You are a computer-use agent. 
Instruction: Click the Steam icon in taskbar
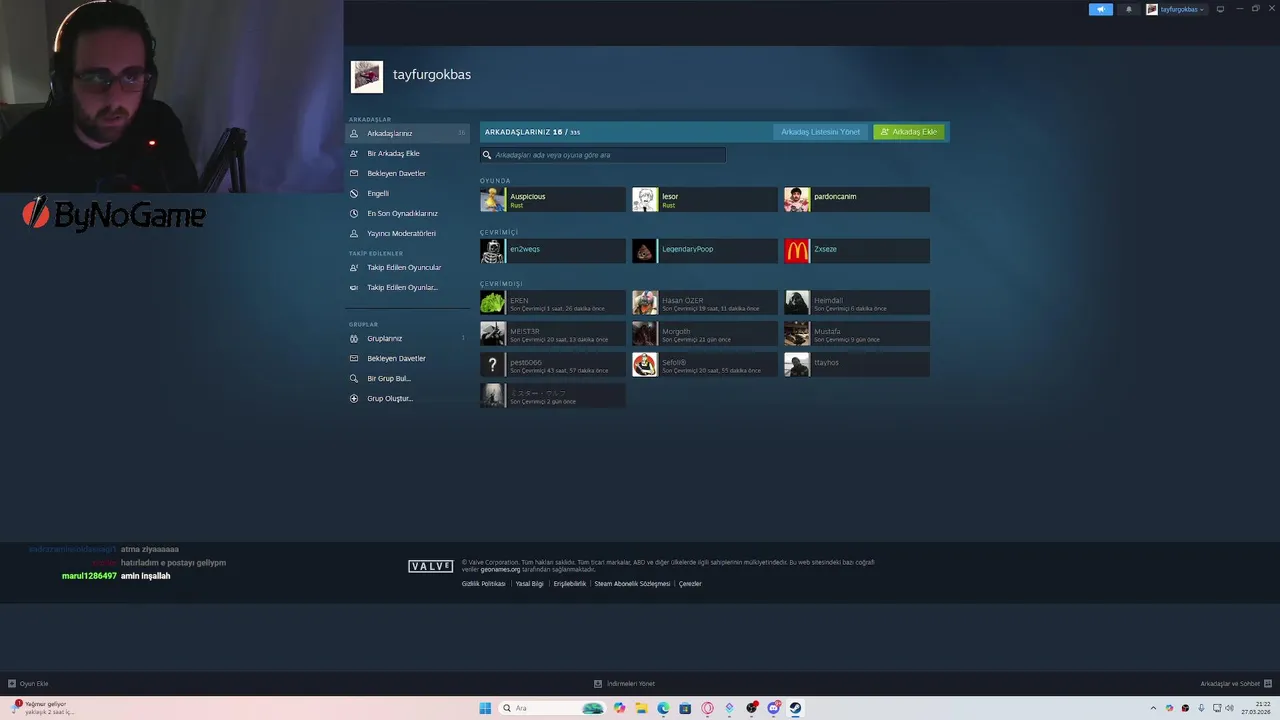(796, 708)
